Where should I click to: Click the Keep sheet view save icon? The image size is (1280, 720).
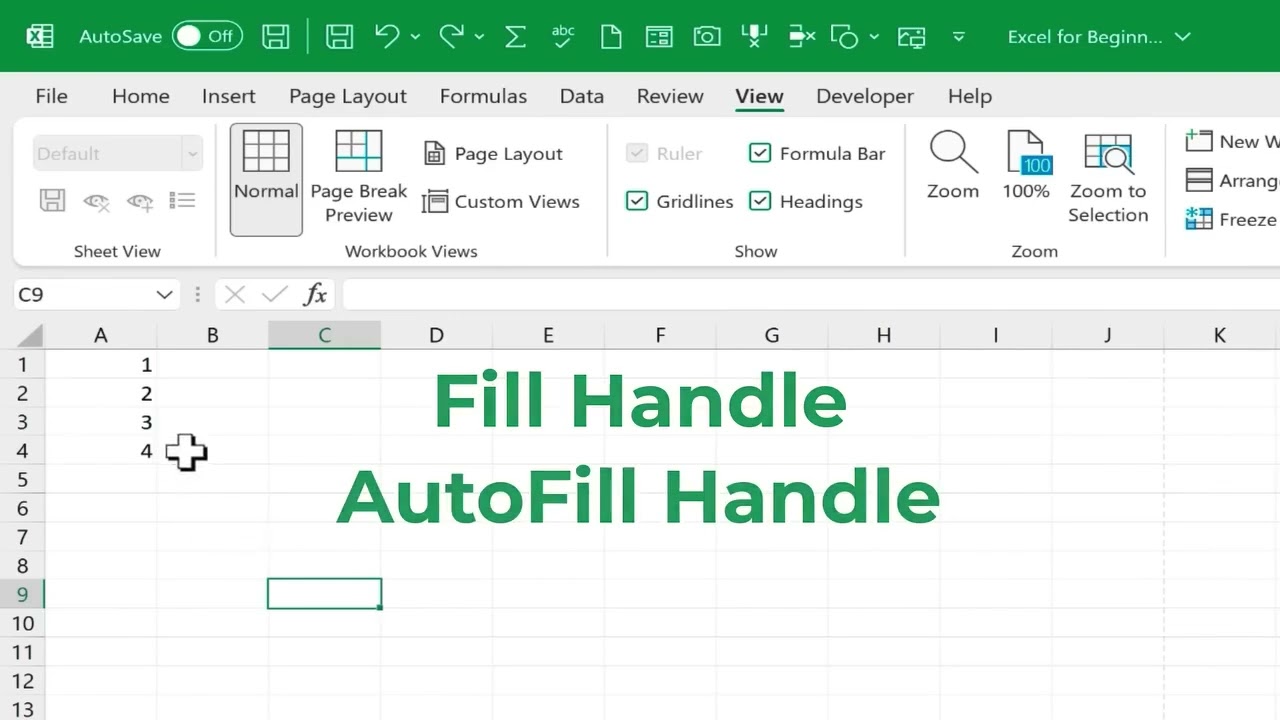[x=52, y=201]
